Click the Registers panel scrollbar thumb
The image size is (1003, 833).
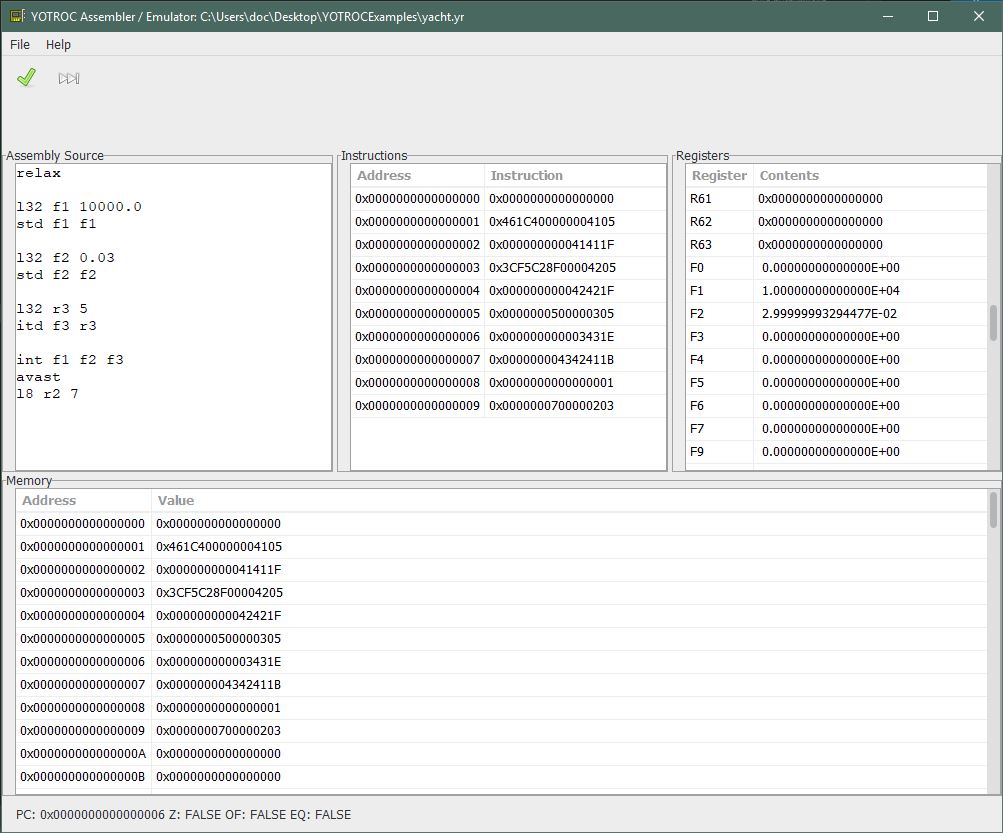pos(993,323)
